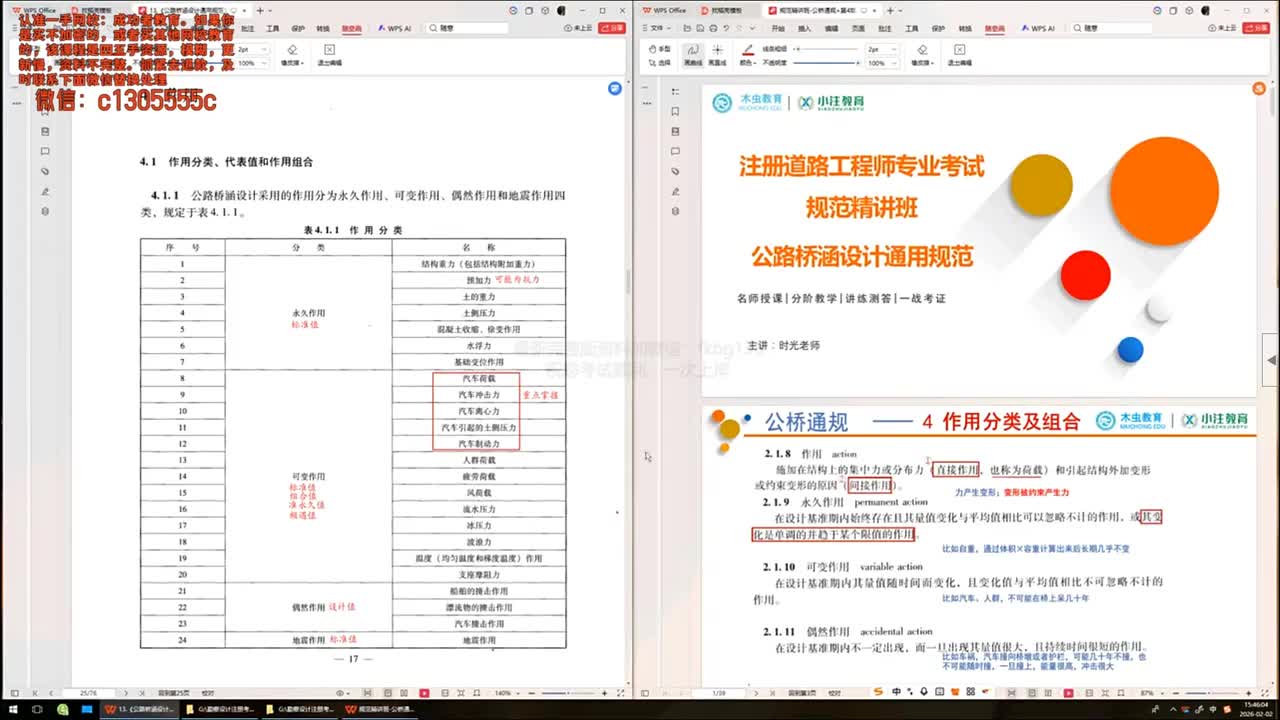Screen dimensions: 1280x720
Task: Open the 保护 tab in right window
Action: click(938, 29)
